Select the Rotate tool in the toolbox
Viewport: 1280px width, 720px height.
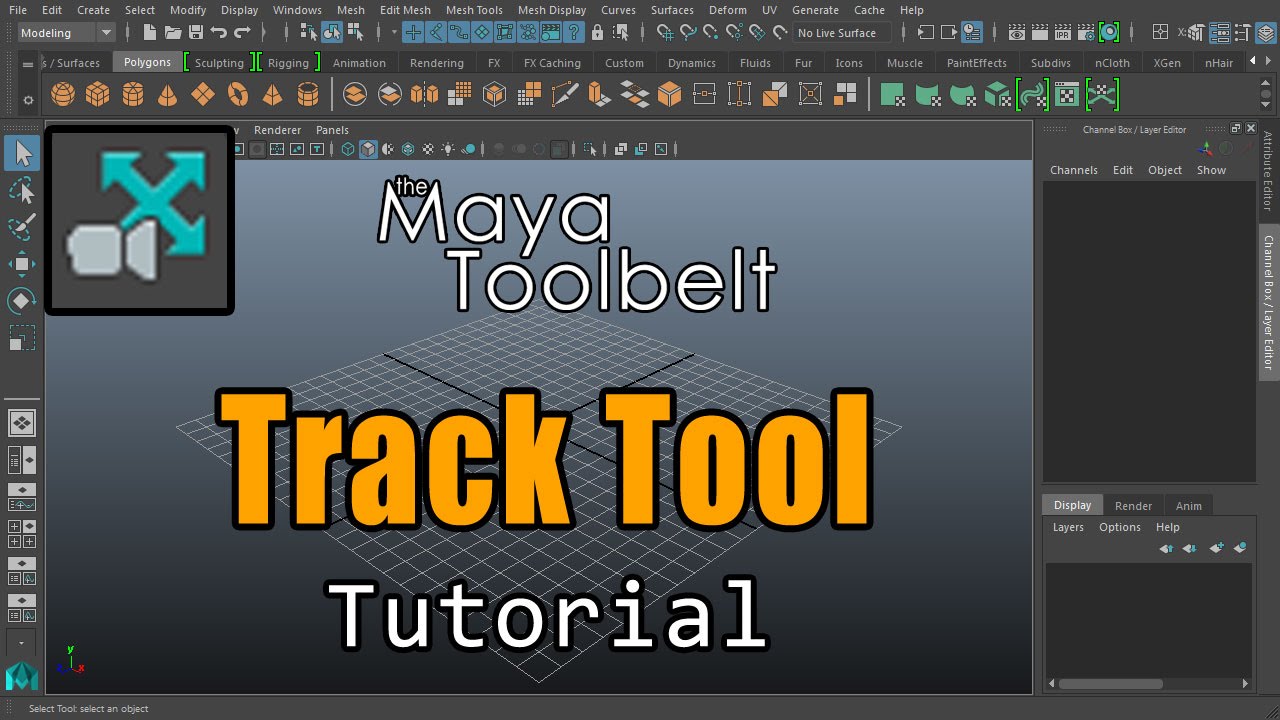tap(22, 301)
